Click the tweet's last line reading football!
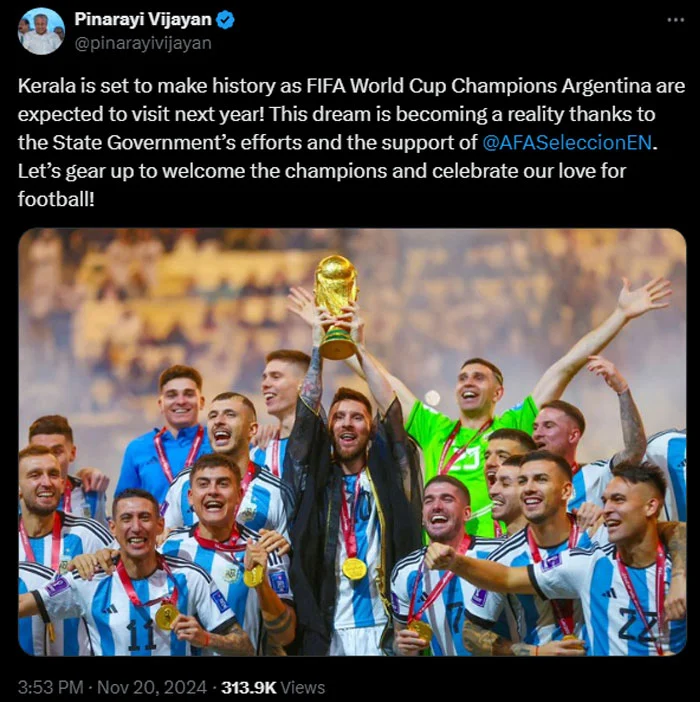Viewport: 700px width, 702px height. tap(56, 199)
